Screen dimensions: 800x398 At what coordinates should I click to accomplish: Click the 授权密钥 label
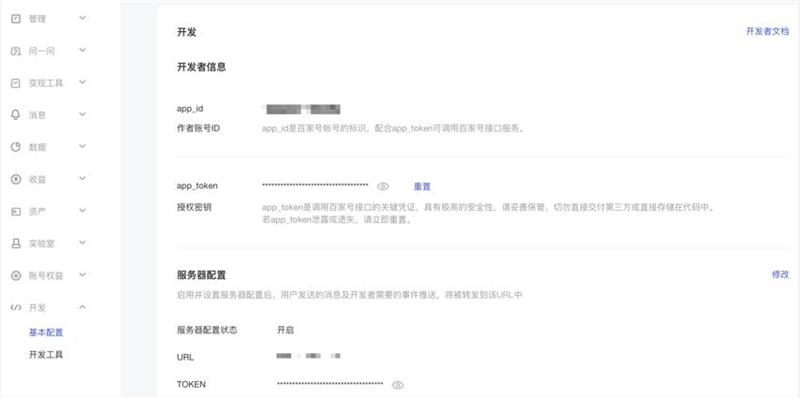(194, 208)
